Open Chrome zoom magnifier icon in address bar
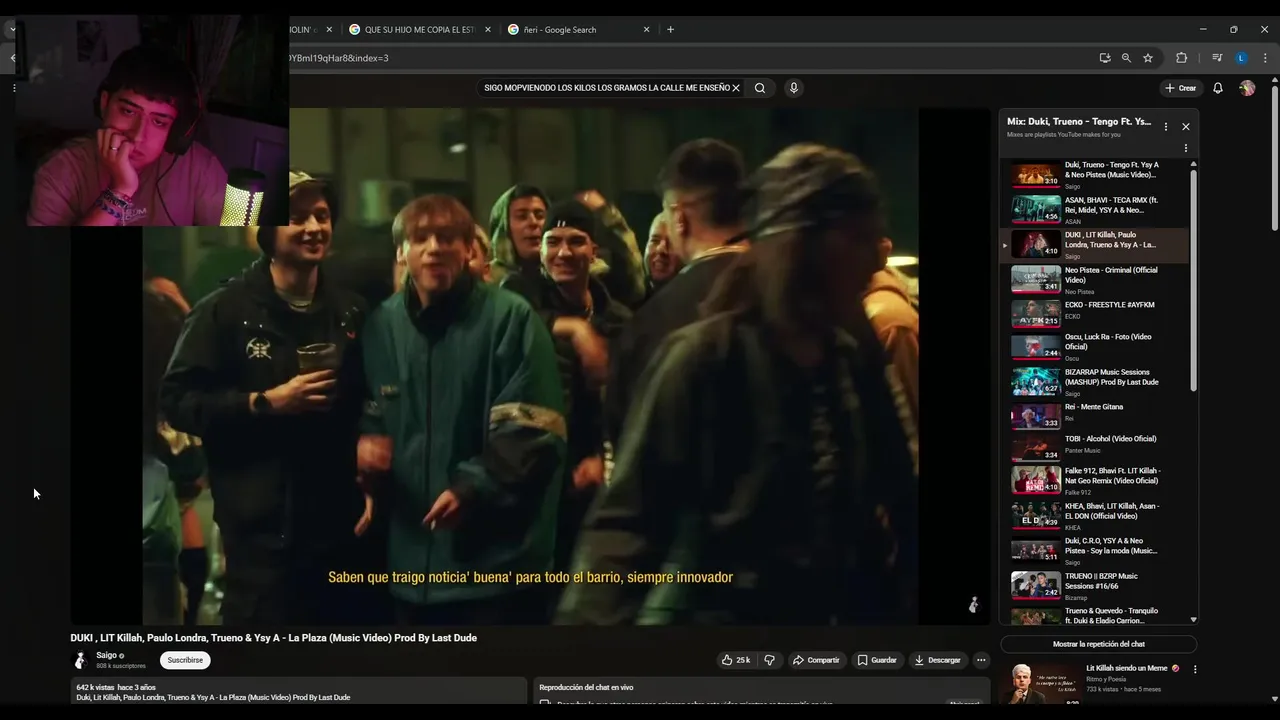This screenshot has height=720, width=1280. tap(1126, 58)
